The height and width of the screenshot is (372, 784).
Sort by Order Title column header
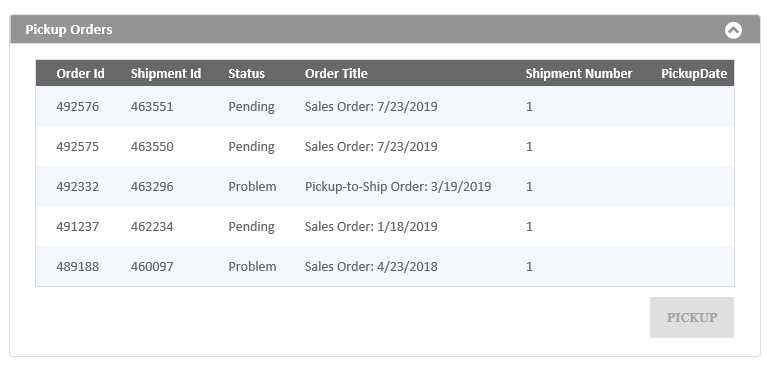click(336, 74)
